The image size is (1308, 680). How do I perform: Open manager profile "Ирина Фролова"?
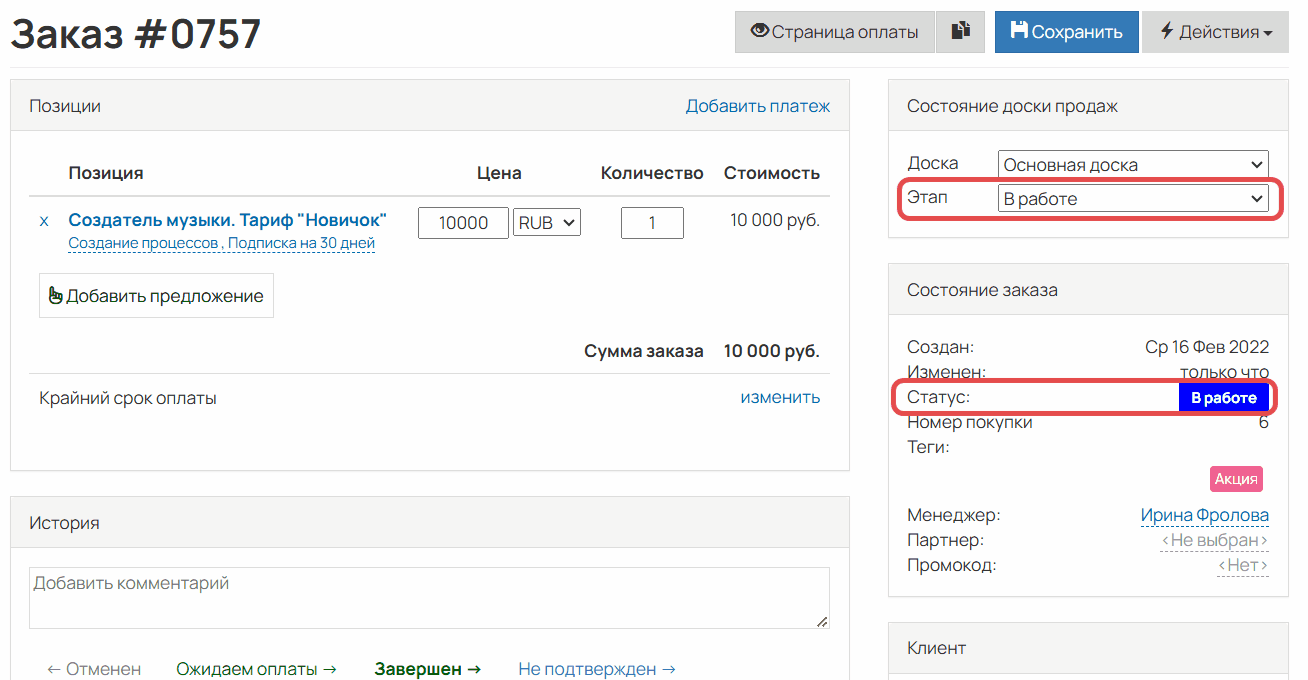point(1205,514)
